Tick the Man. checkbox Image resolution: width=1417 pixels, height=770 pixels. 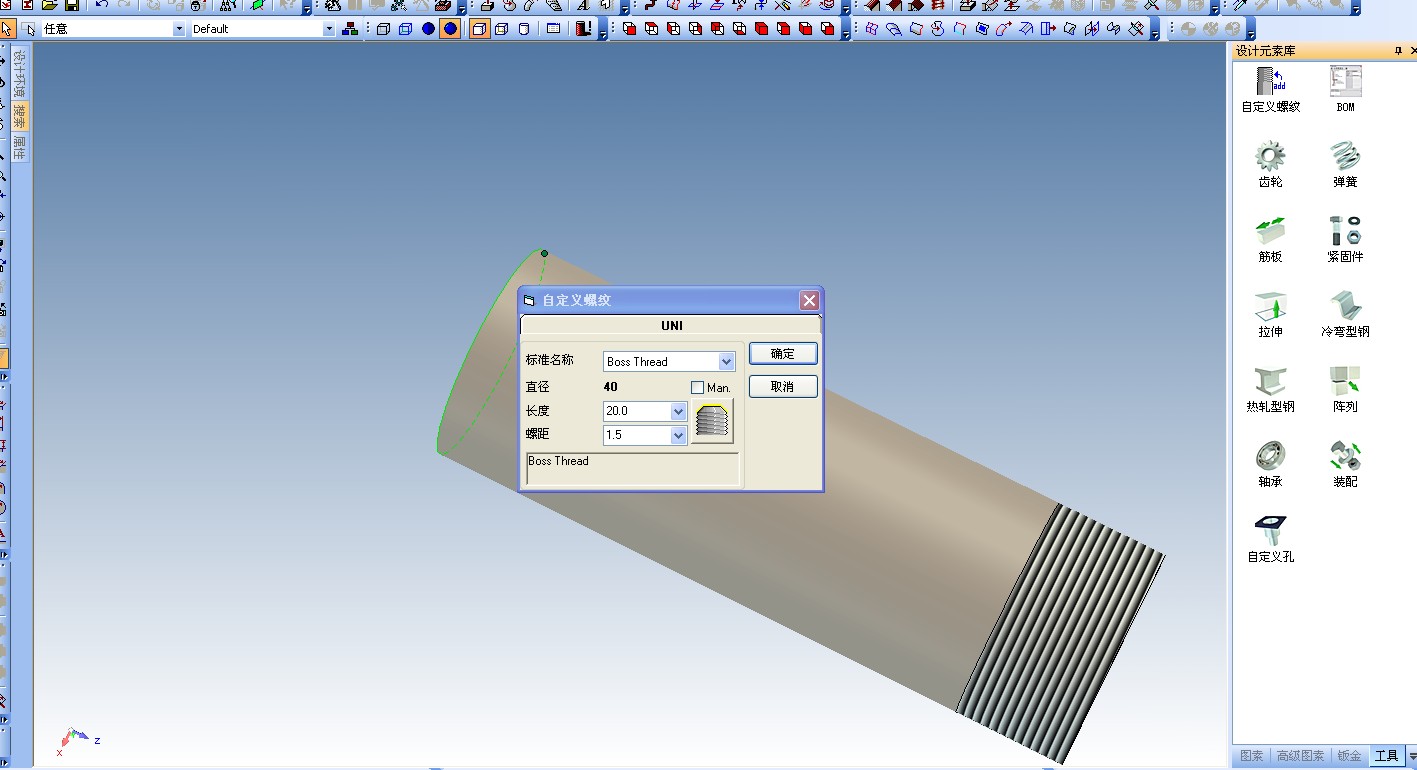[697, 387]
